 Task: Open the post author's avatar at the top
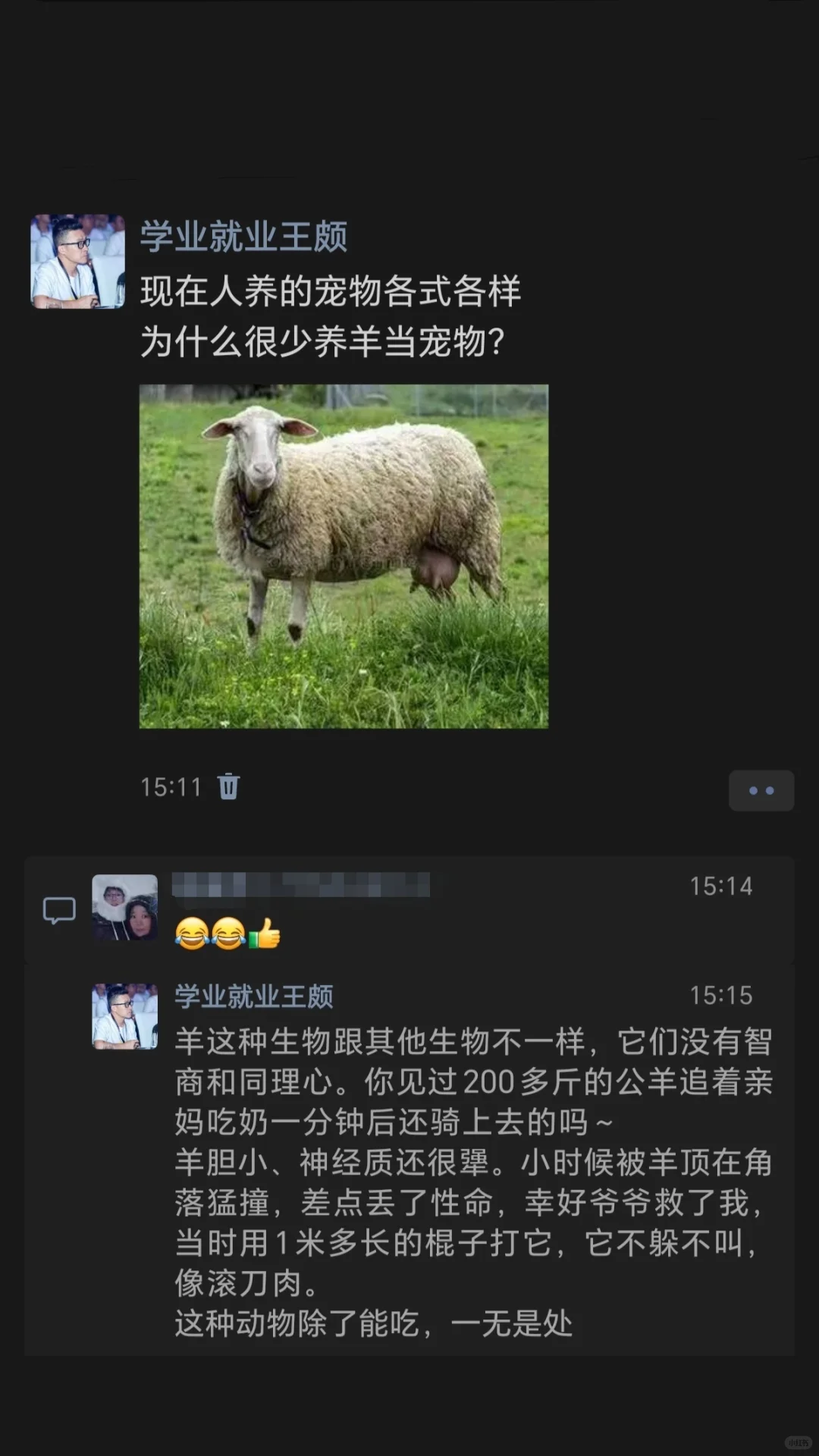(x=77, y=261)
